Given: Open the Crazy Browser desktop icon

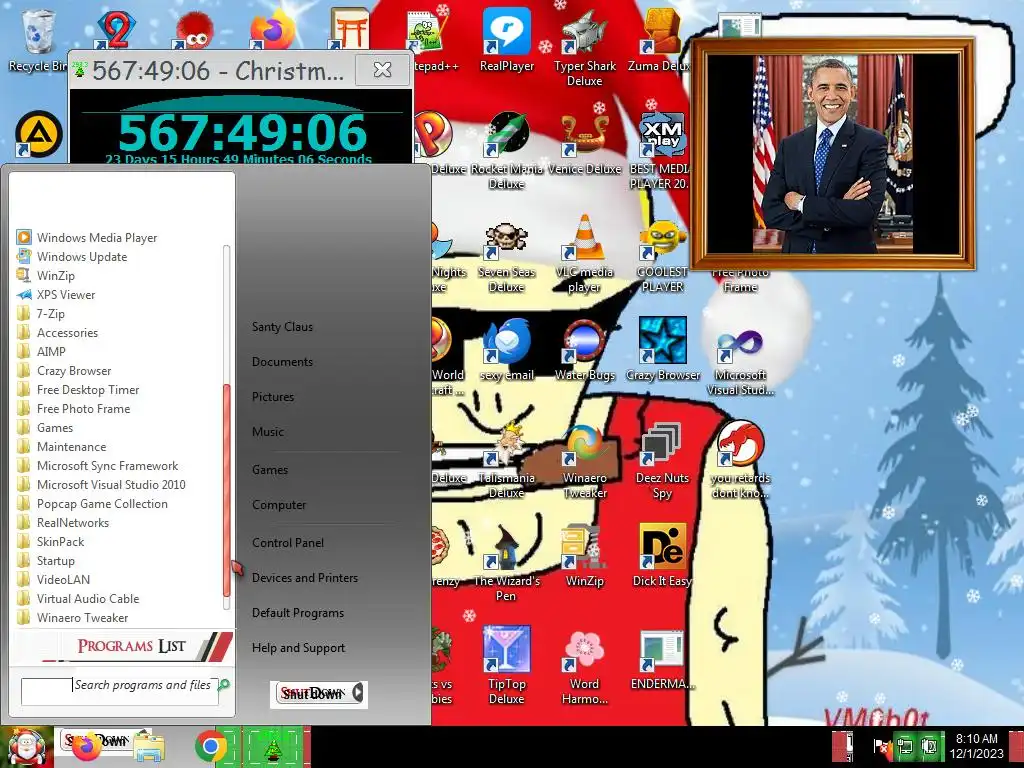Looking at the screenshot, I should point(662,350).
